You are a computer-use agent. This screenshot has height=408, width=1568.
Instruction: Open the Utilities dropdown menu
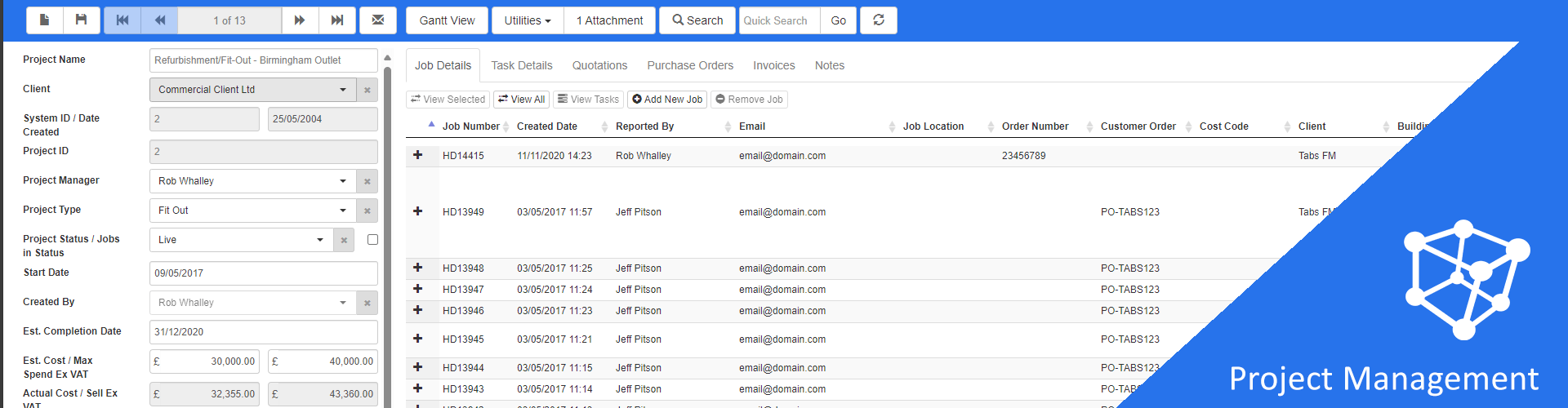click(527, 20)
